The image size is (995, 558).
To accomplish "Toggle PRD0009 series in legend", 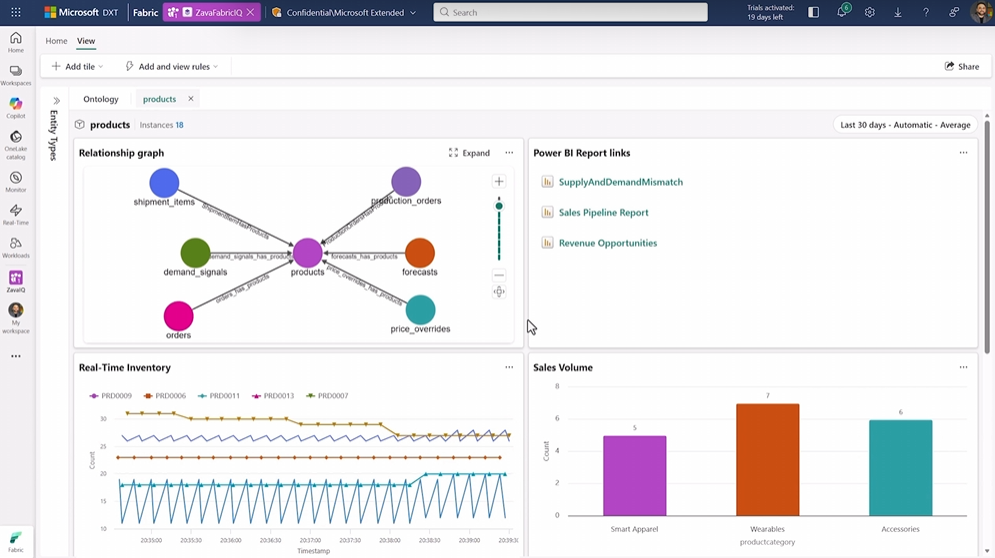I will pos(110,395).
